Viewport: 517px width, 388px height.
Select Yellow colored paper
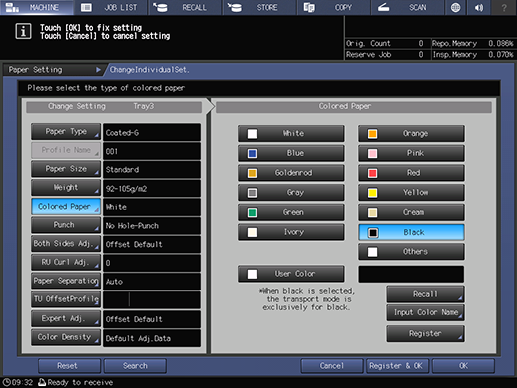coord(411,192)
